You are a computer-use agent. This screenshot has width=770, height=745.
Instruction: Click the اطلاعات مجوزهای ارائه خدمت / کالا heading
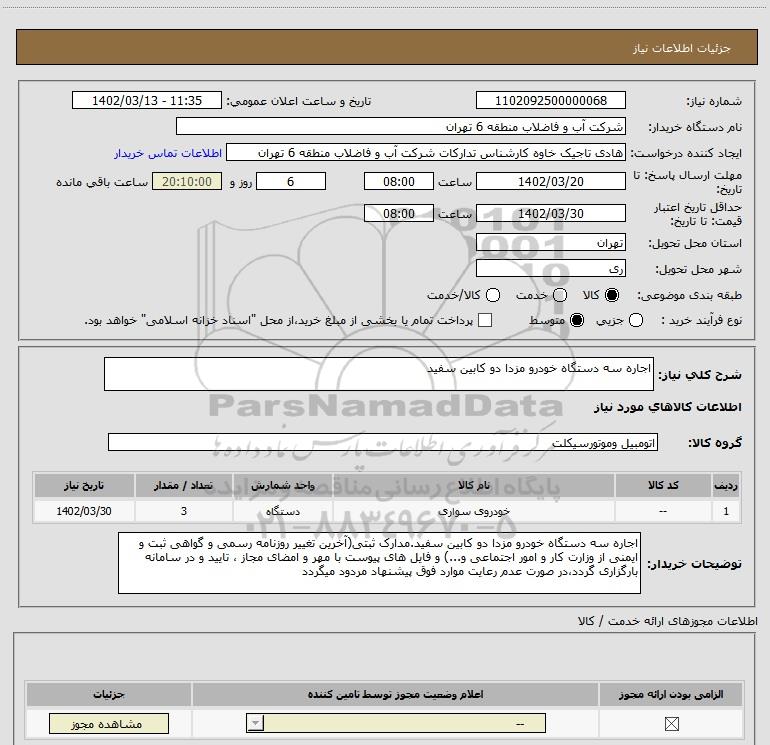pos(668,621)
